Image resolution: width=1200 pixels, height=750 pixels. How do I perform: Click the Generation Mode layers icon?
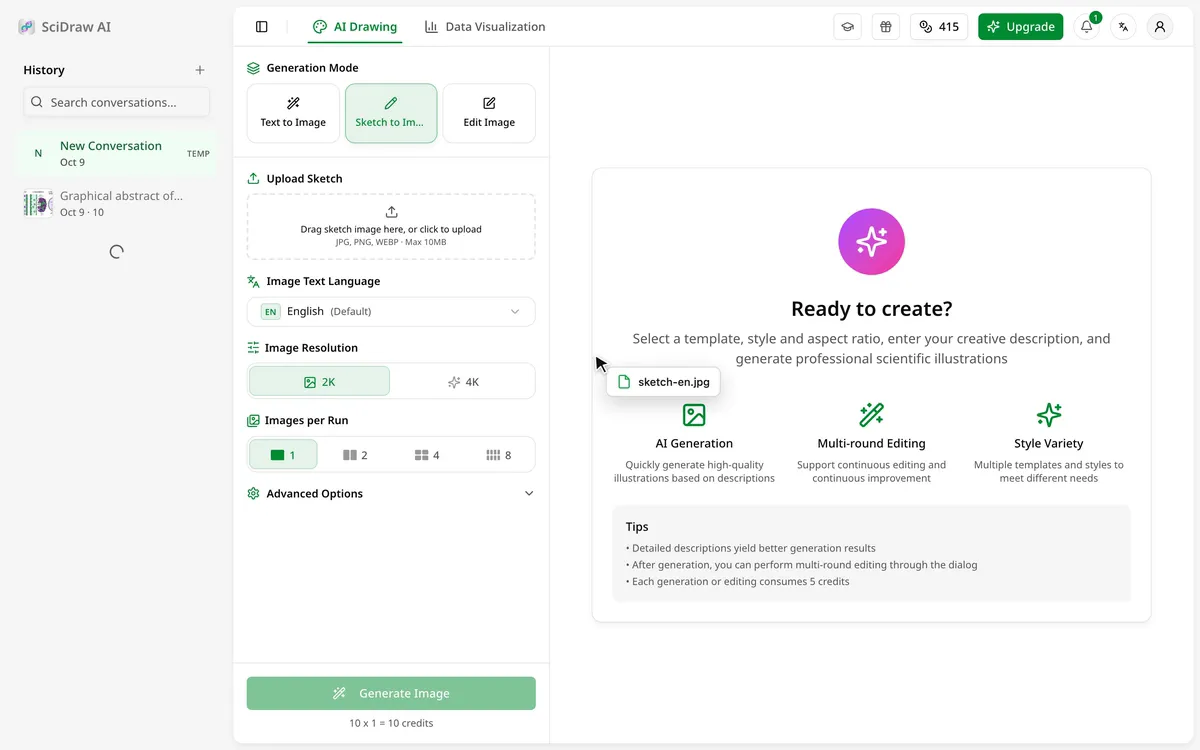pos(254,68)
